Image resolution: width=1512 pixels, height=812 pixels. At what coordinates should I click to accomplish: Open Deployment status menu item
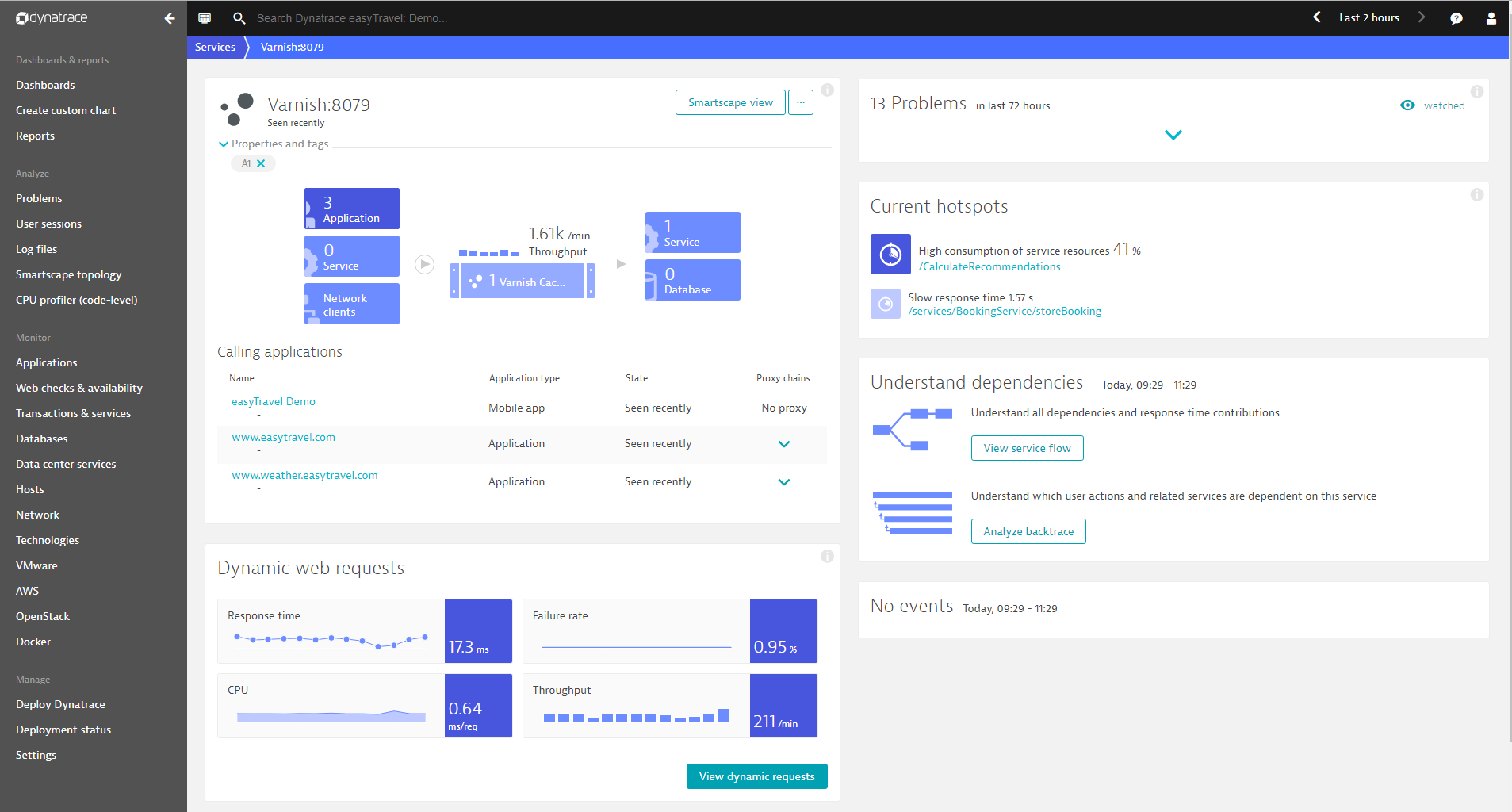pos(63,730)
